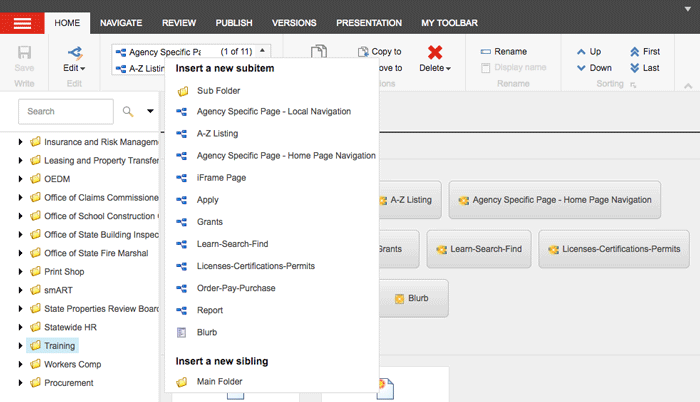Move item Down in sorting
Screen dimensions: 700x402
pos(590,68)
